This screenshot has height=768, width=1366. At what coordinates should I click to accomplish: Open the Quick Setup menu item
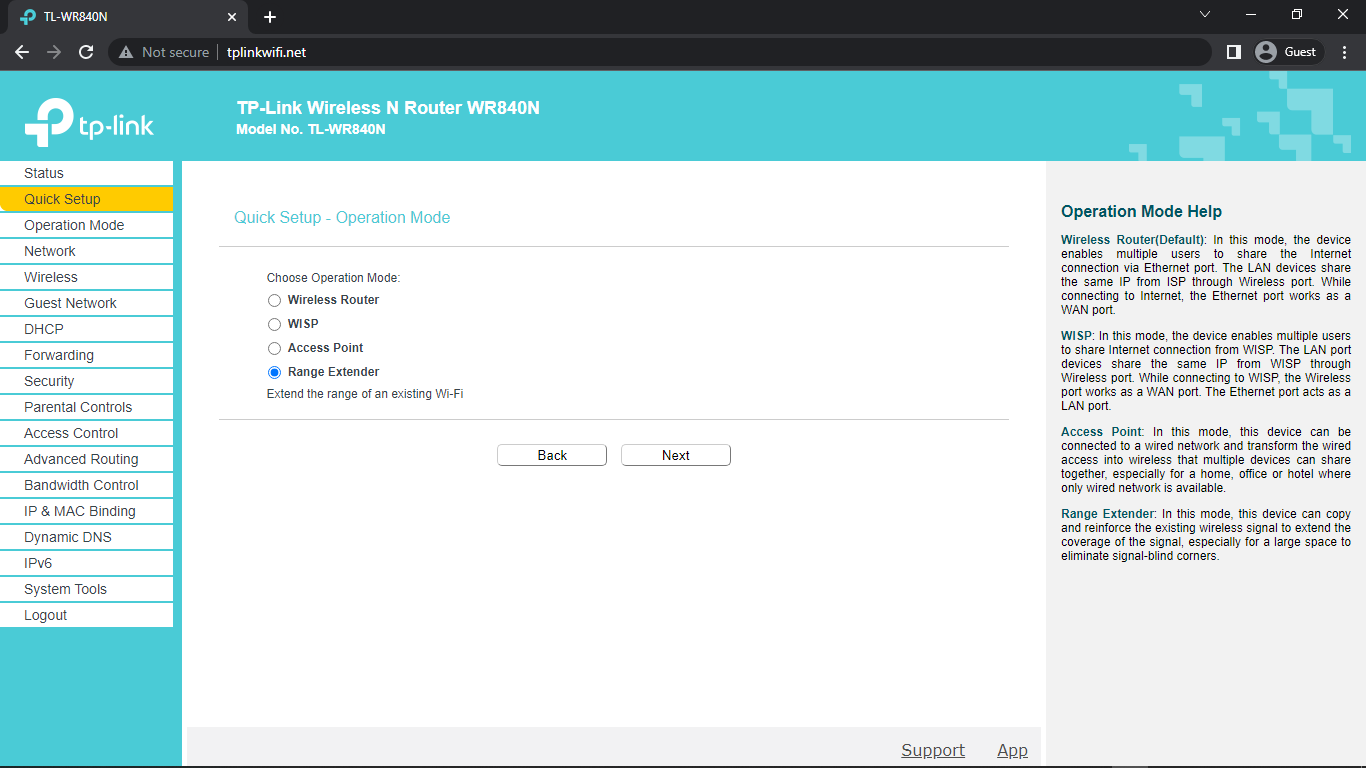pos(86,199)
